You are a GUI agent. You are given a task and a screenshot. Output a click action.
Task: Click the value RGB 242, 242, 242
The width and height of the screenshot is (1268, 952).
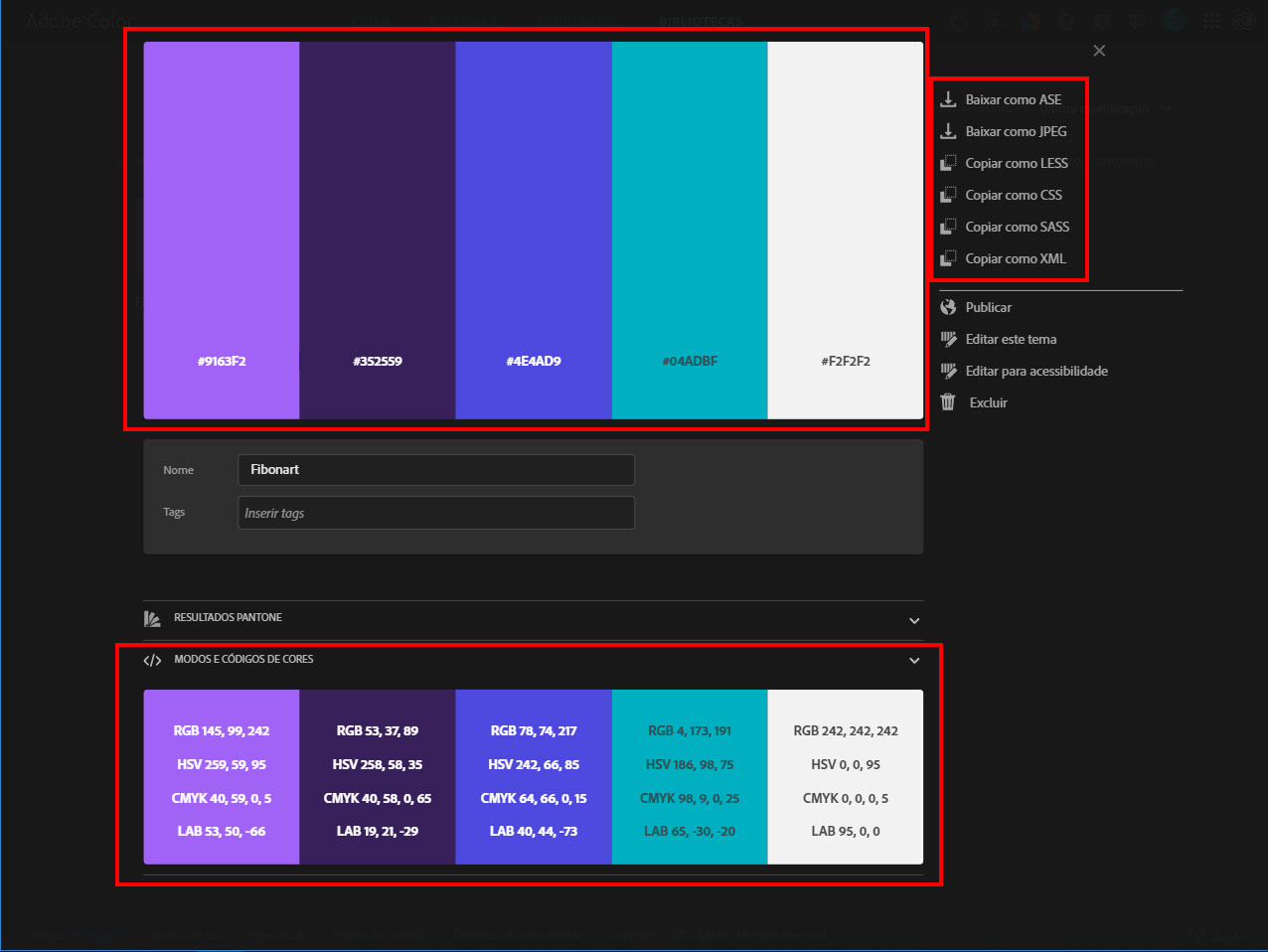click(x=846, y=730)
